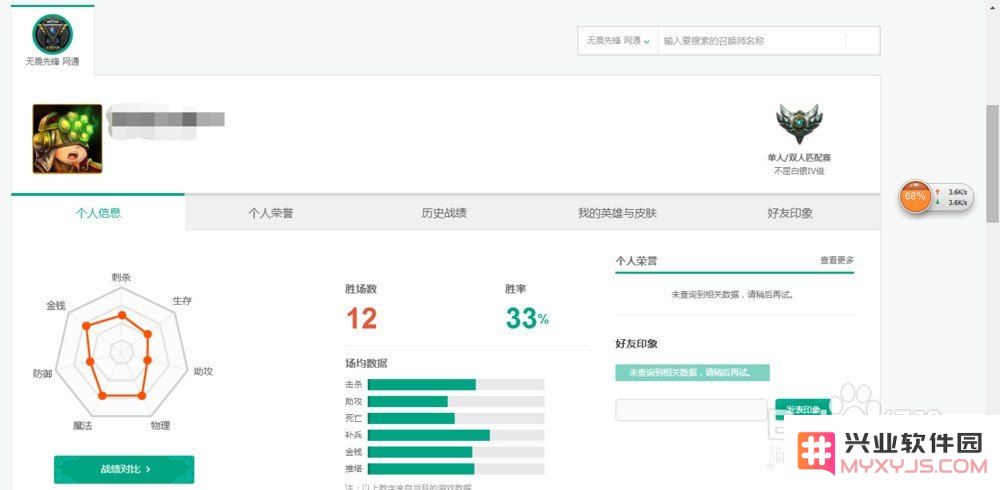The height and width of the screenshot is (490, 1000).
Task: Click the 防御 radar chart label
Action: point(42,375)
